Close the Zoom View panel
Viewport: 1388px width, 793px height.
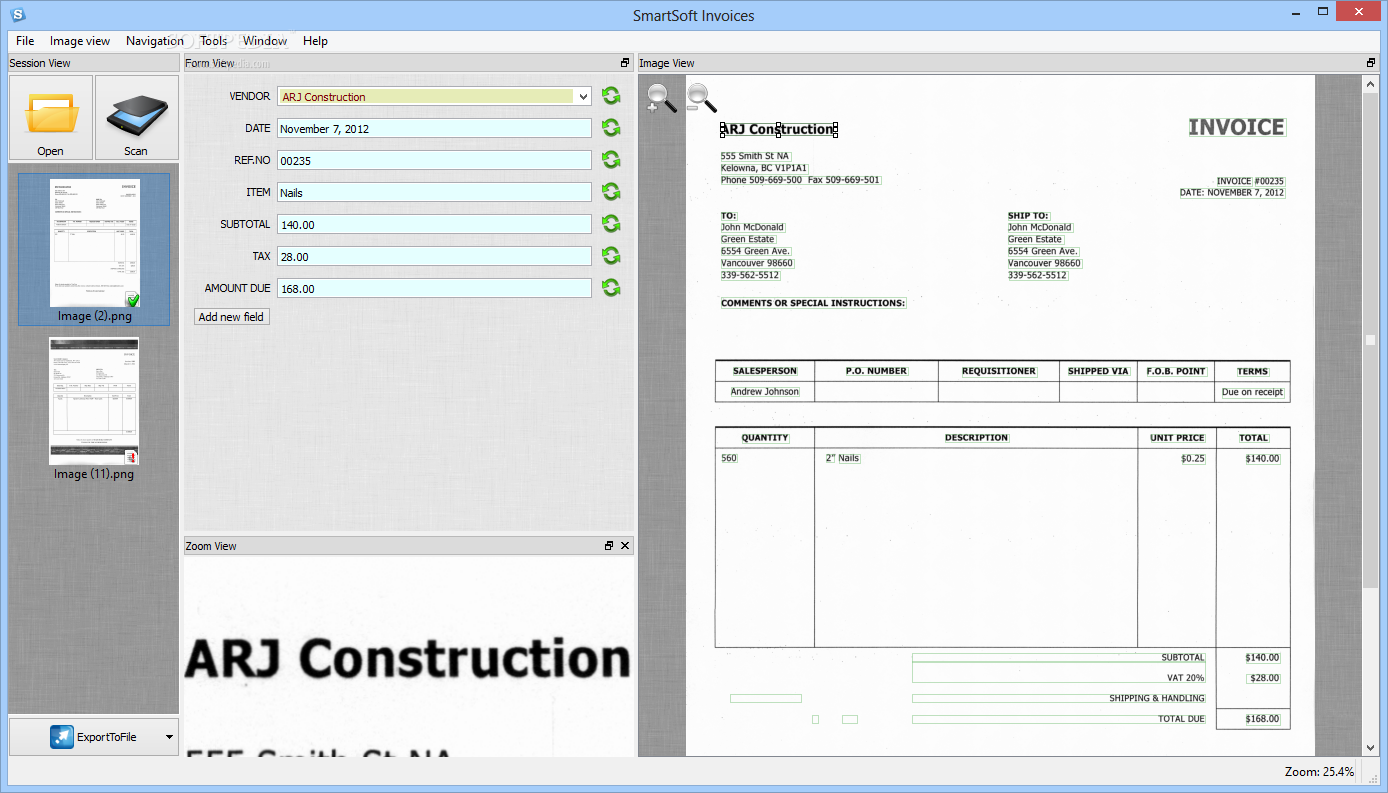point(625,546)
